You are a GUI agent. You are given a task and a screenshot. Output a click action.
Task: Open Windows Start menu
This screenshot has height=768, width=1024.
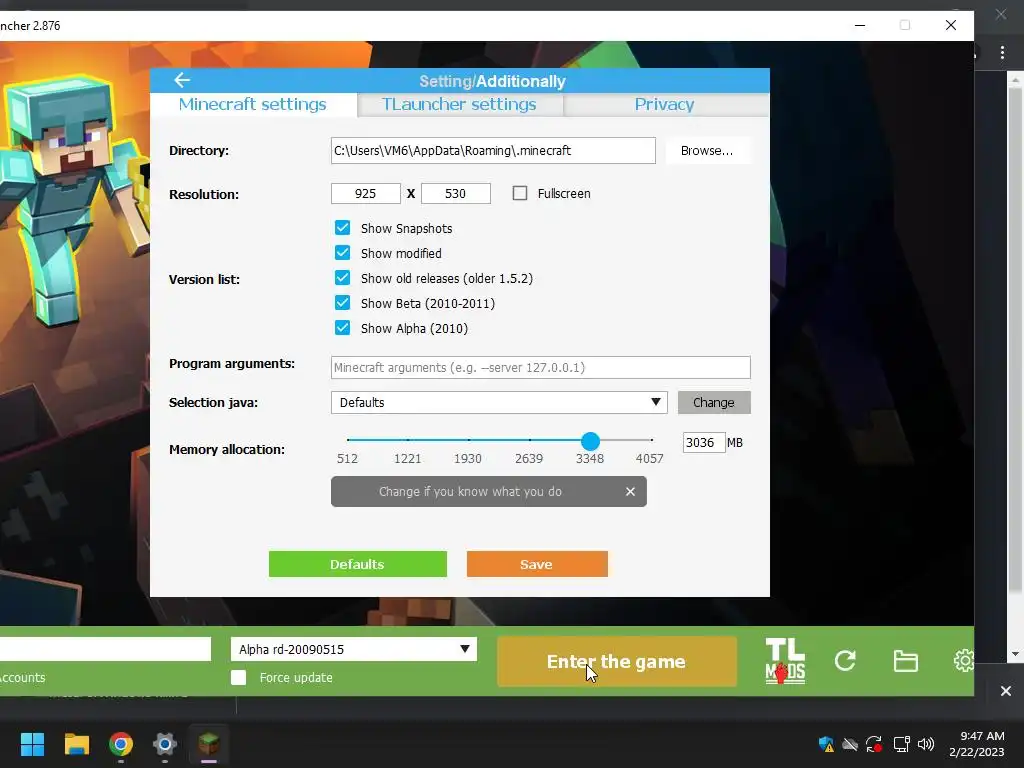tap(32, 744)
